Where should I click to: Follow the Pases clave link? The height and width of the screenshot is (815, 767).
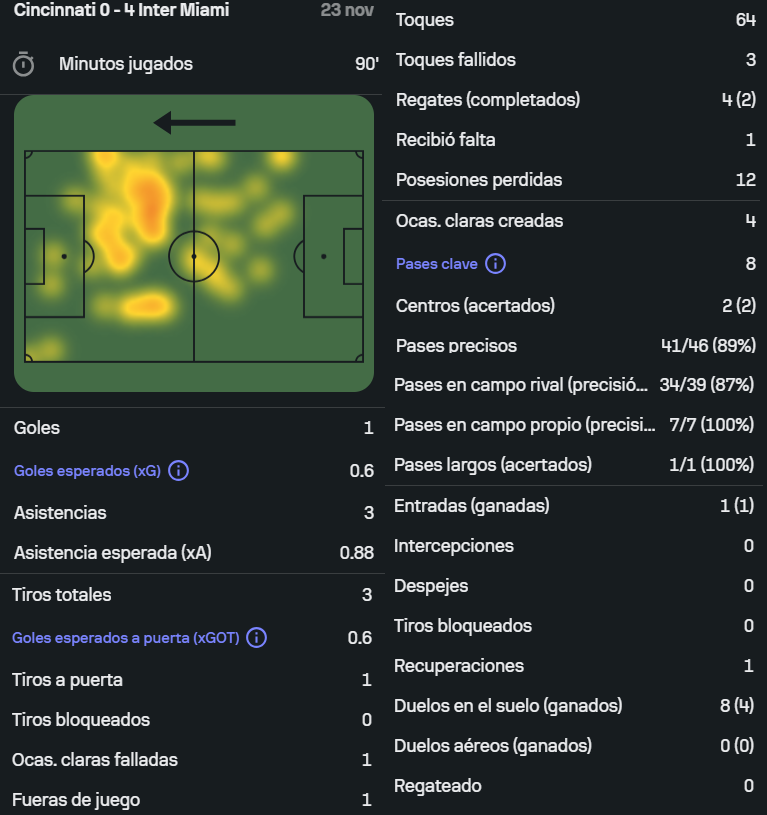(x=438, y=264)
